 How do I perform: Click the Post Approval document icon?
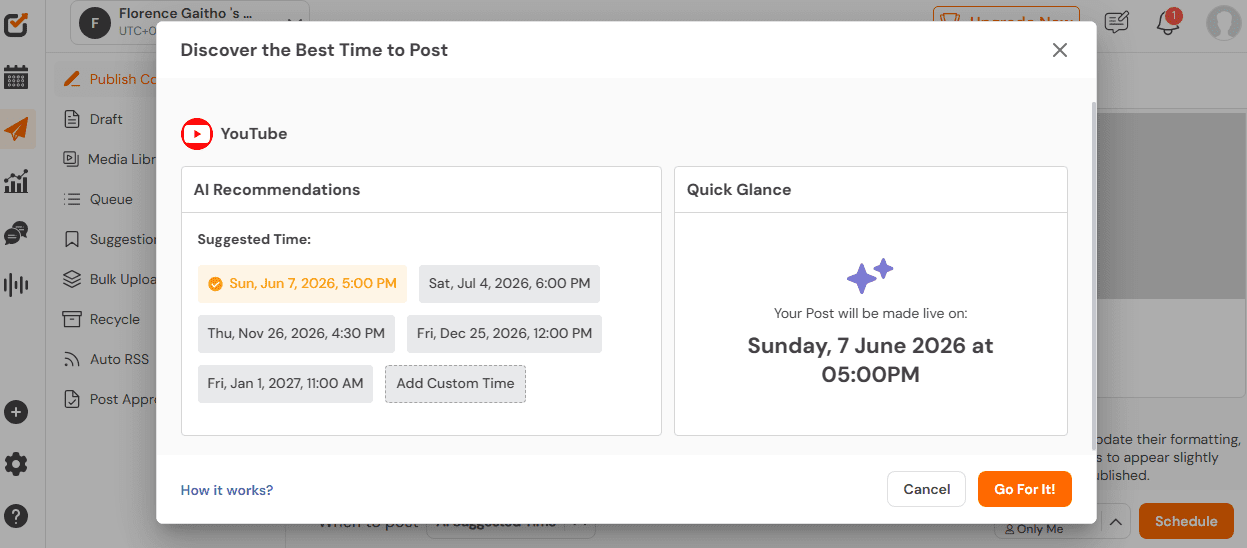[x=72, y=399]
